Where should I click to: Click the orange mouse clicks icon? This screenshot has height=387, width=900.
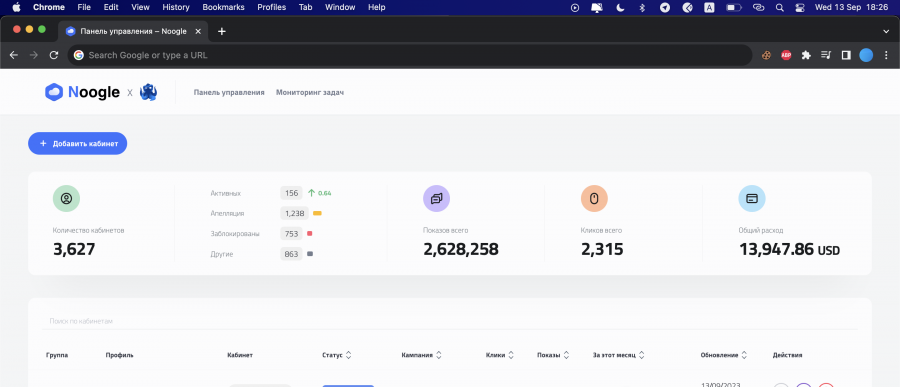(x=594, y=198)
